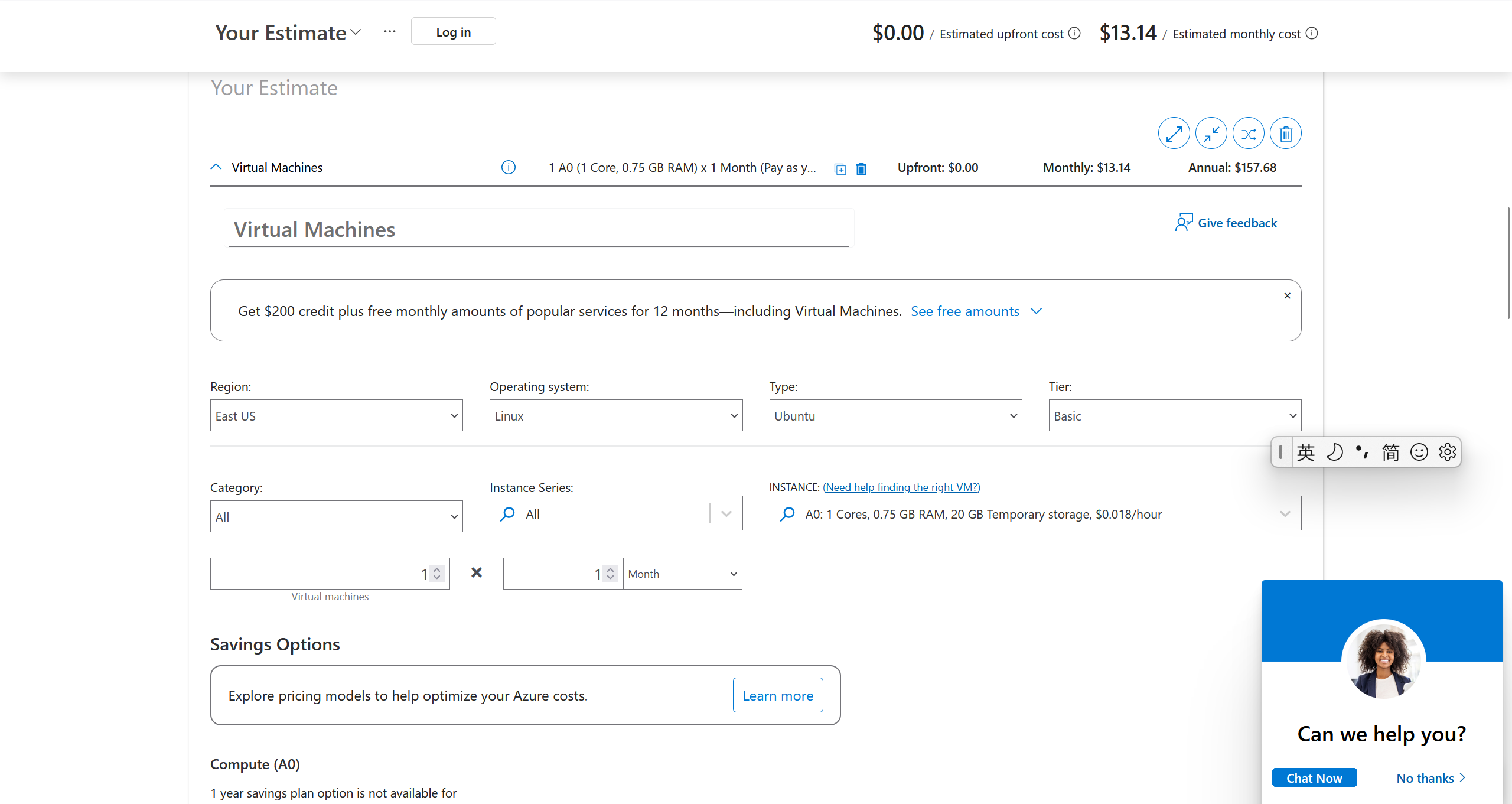1512x804 pixels.
Task: Click the circular Delete all trash icon
Action: pos(1285,134)
